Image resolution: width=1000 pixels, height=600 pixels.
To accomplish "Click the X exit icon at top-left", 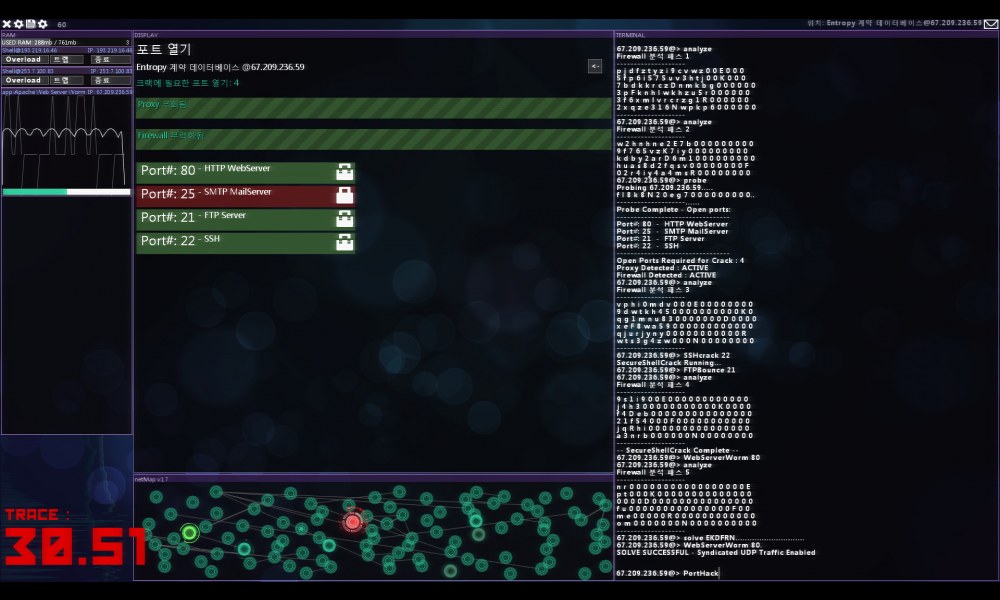I will pos(6,24).
